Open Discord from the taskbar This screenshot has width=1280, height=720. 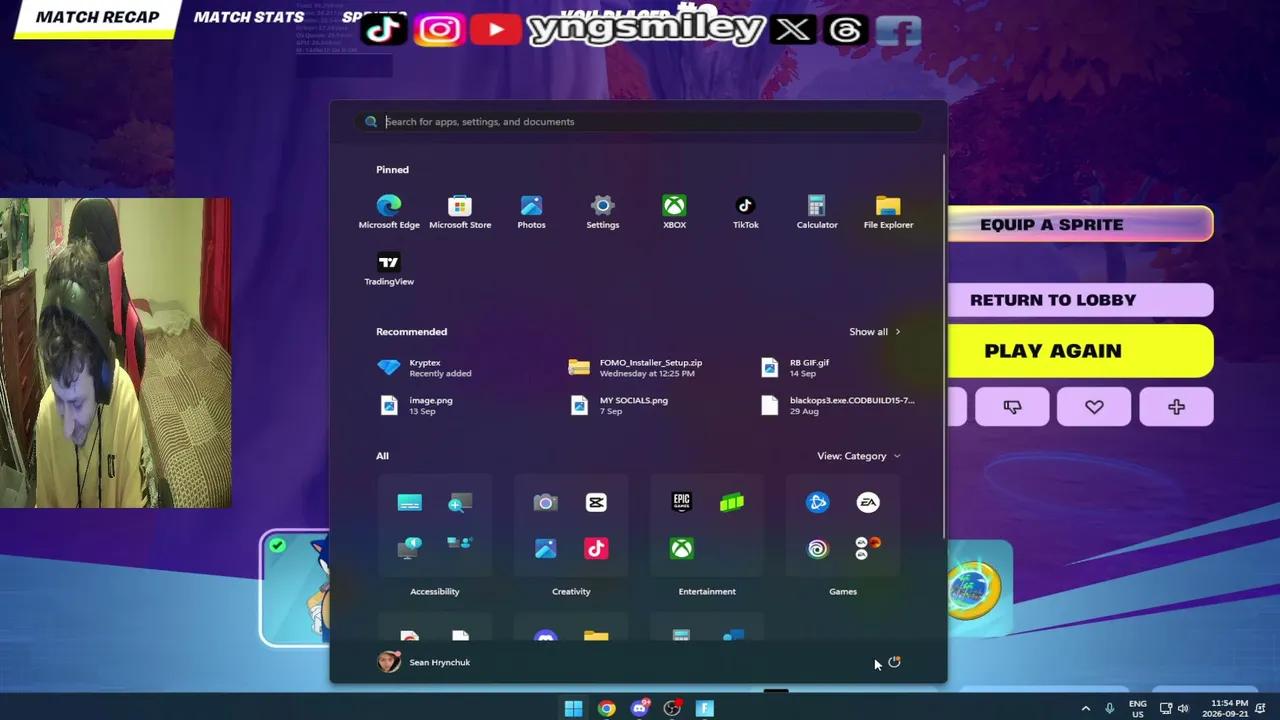click(639, 708)
